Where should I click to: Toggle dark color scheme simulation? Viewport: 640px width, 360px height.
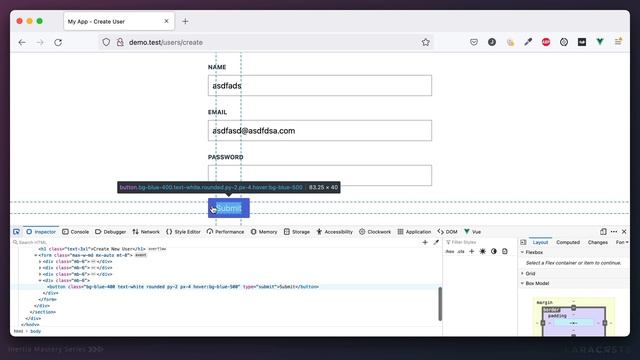click(493, 251)
